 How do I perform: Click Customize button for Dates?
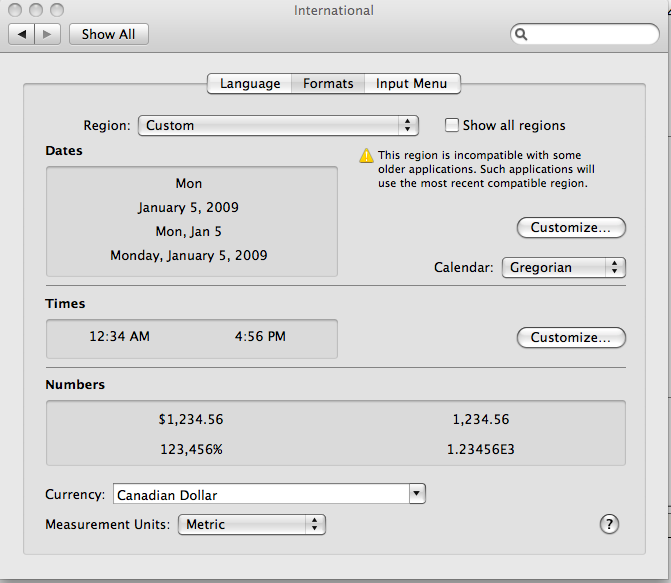click(571, 227)
